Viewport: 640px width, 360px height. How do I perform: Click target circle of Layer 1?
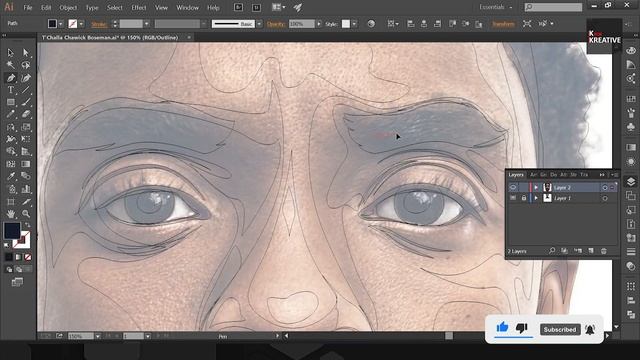(x=604, y=198)
